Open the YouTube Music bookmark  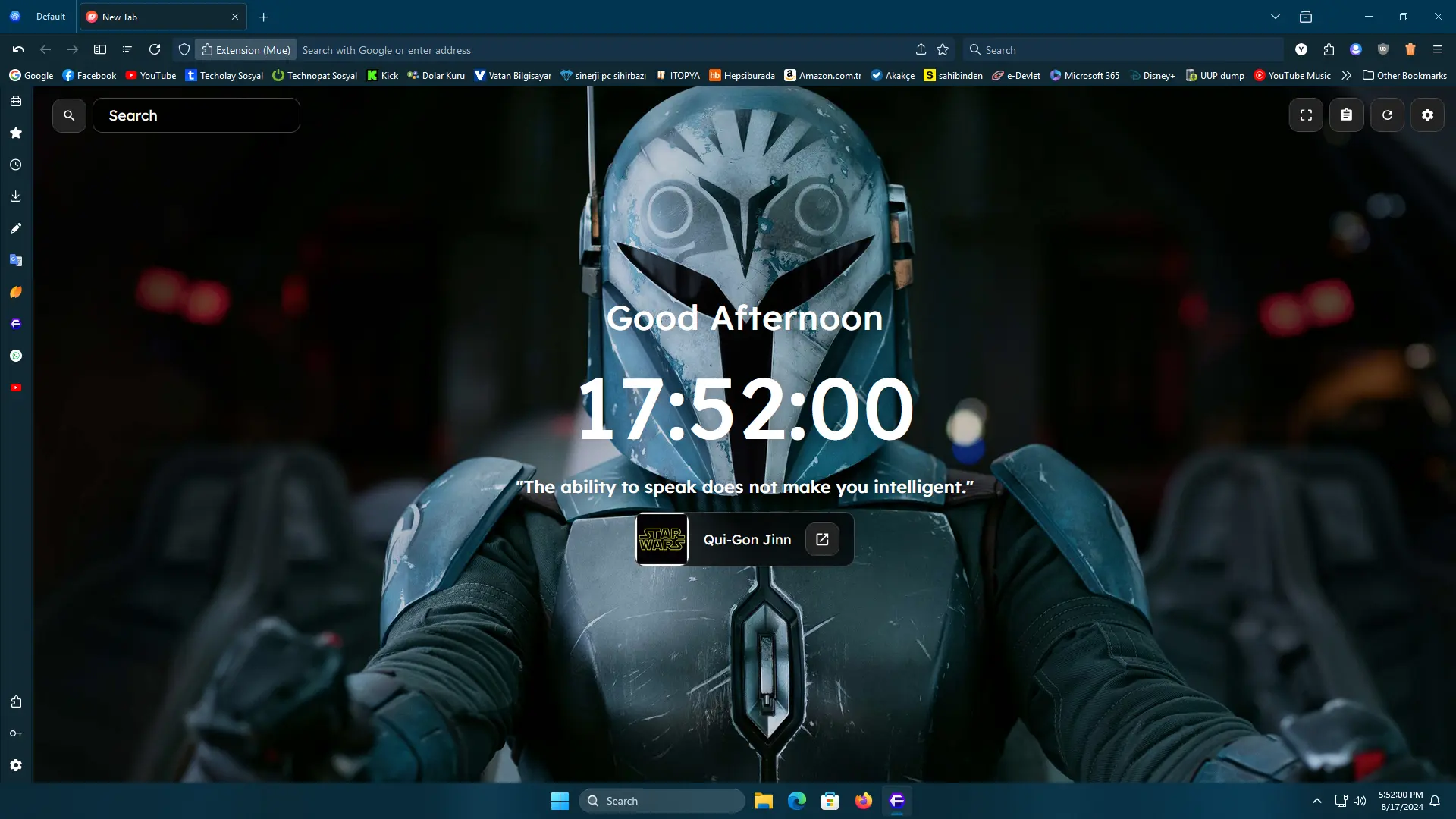pos(1292,75)
